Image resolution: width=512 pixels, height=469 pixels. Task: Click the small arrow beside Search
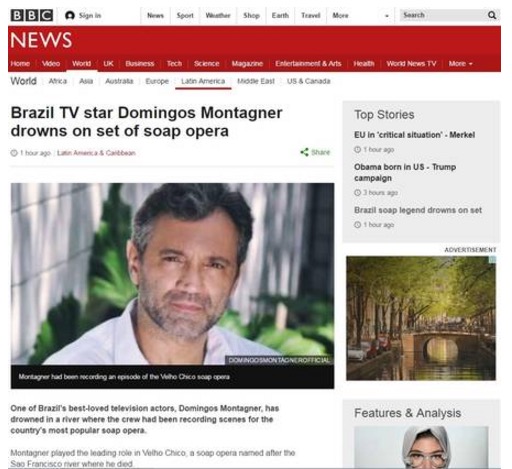(x=387, y=16)
